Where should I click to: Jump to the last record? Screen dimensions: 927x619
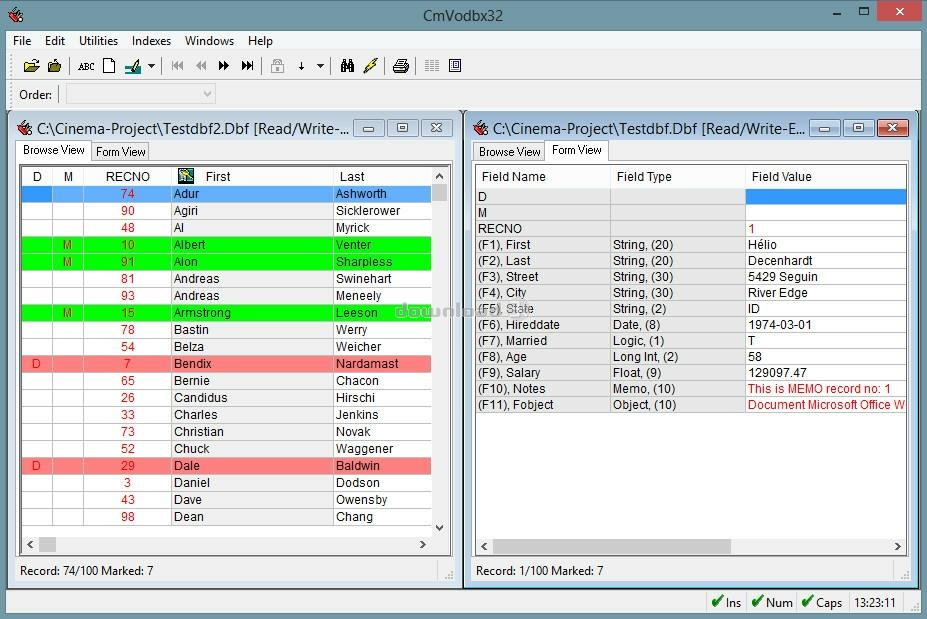point(247,66)
